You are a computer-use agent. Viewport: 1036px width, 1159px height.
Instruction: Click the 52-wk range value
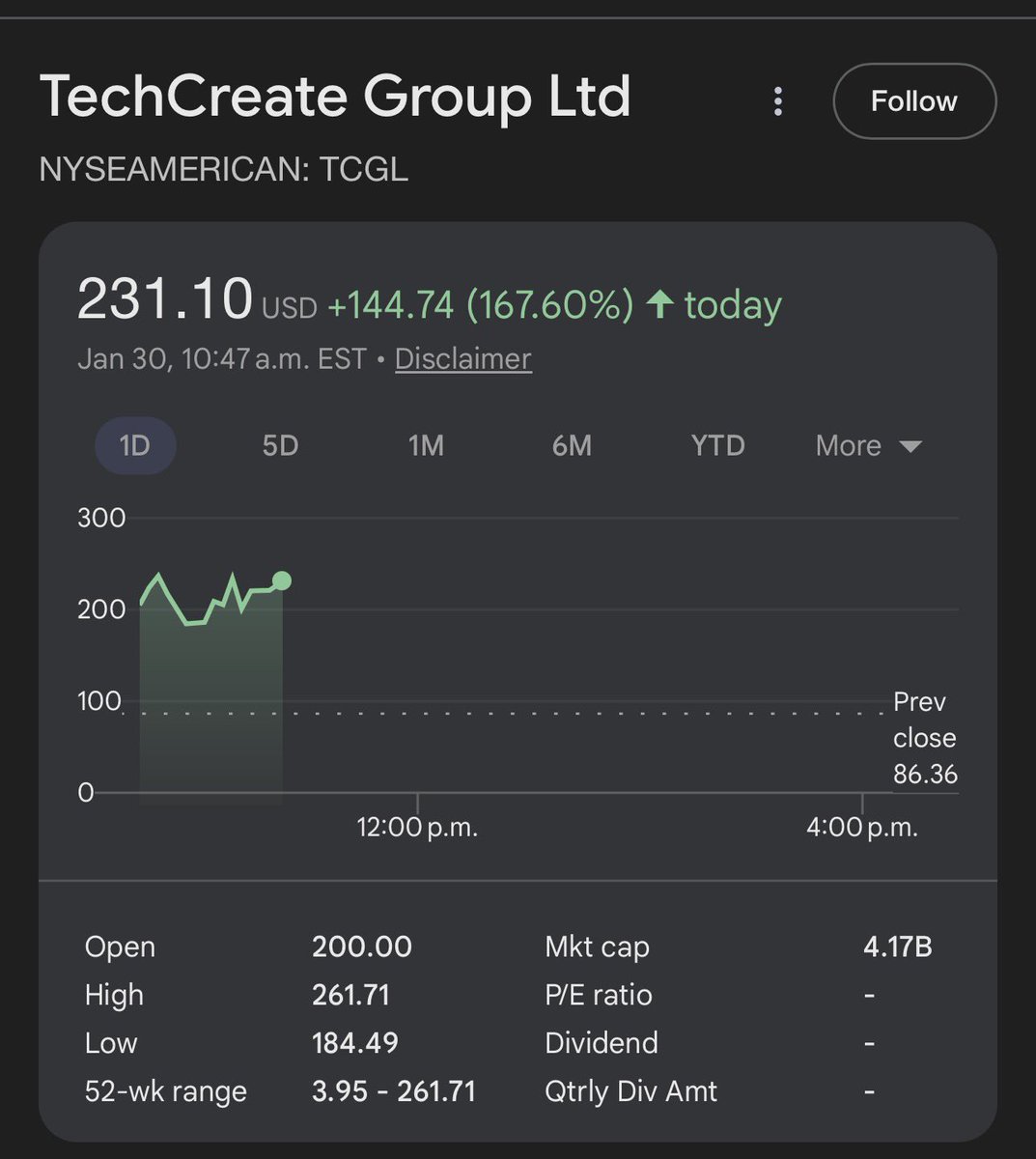point(393,1091)
